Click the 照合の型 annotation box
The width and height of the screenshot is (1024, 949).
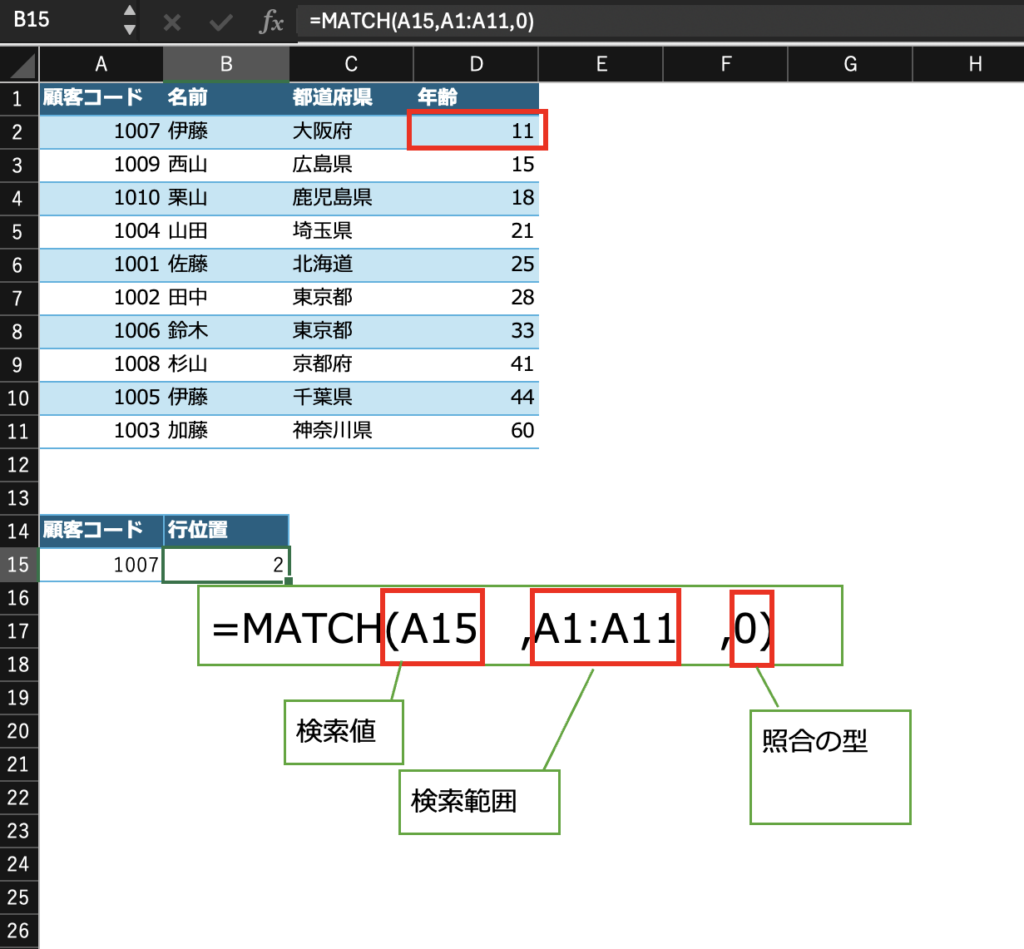[x=829, y=766]
